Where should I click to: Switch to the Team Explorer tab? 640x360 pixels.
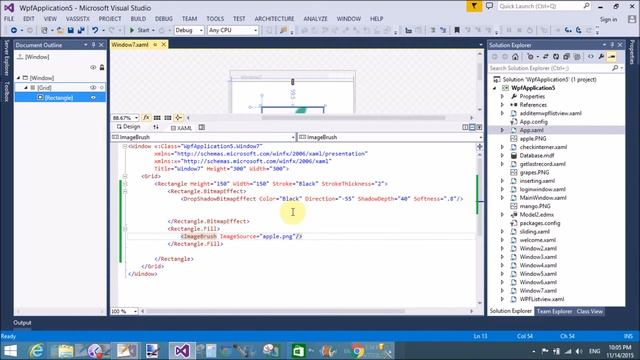(x=554, y=311)
